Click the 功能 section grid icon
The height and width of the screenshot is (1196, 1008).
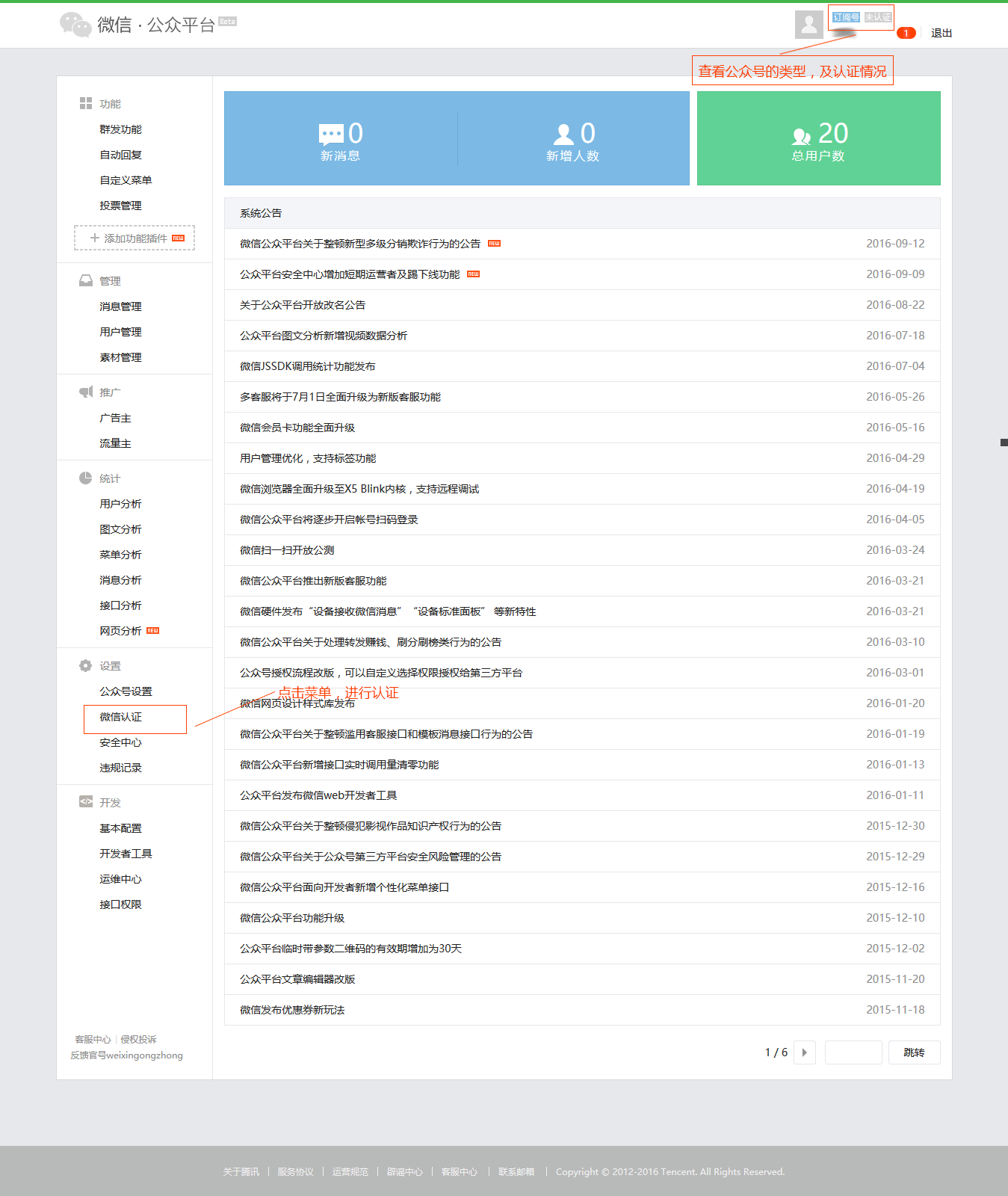point(86,103)
